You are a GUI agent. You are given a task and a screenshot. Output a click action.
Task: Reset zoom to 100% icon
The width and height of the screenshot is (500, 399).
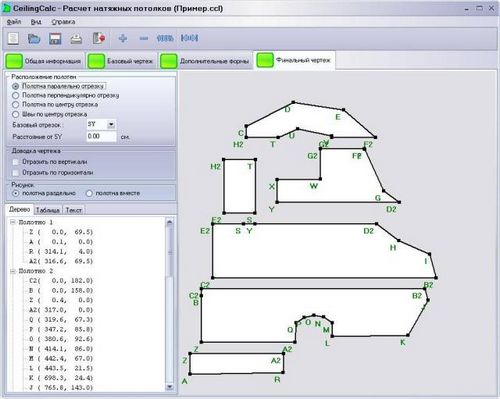coord(165,38)
